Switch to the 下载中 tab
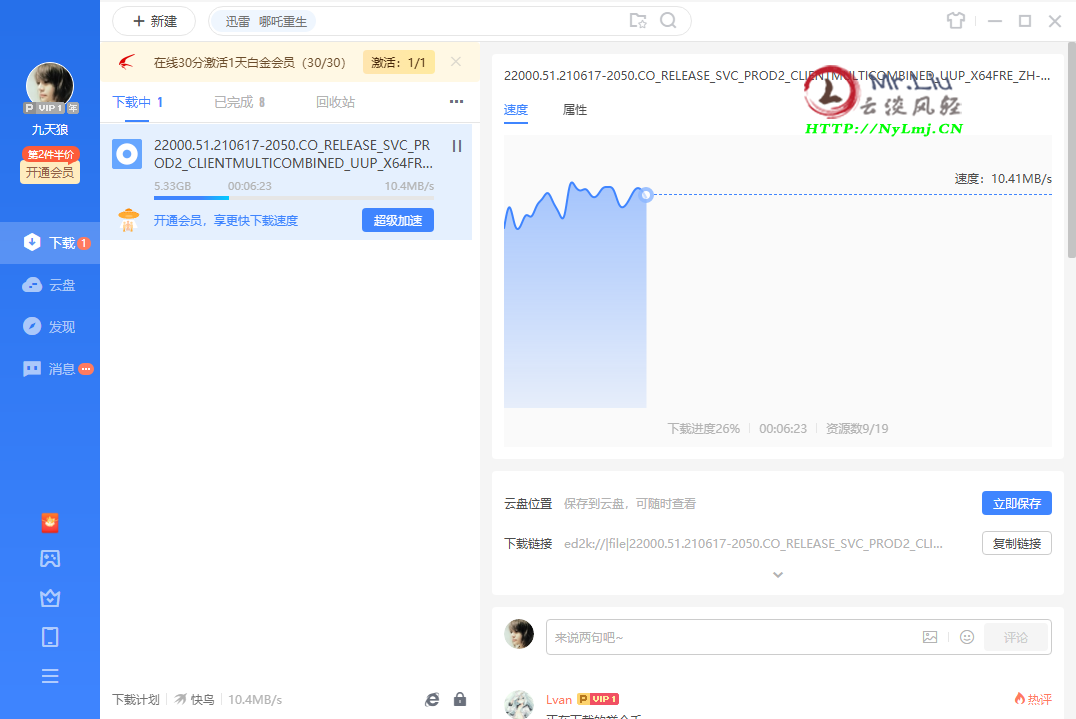Image resolution: width=1076 pixels, height=719 pixels. (137, 102)
